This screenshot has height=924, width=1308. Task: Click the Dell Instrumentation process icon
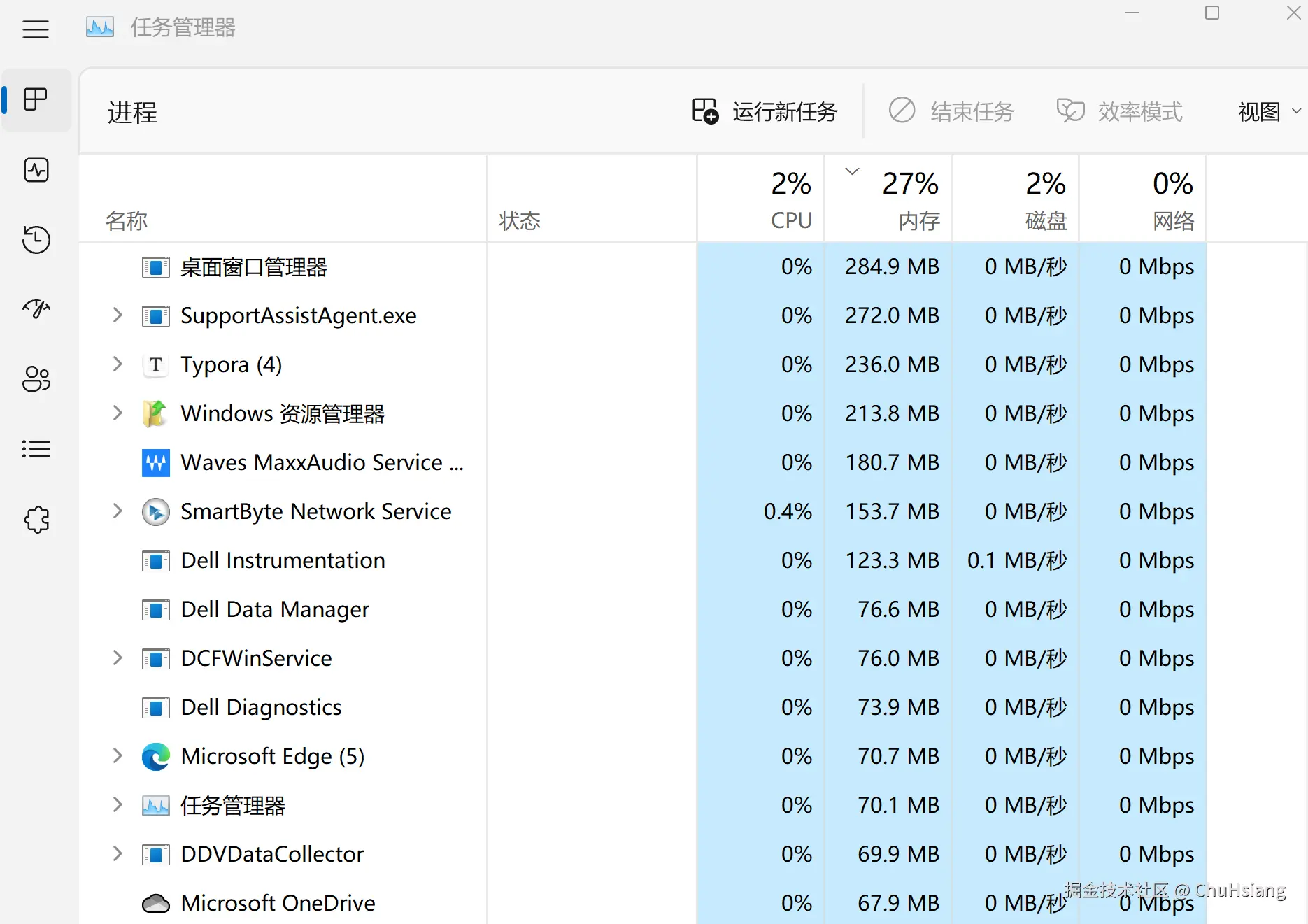155,561
